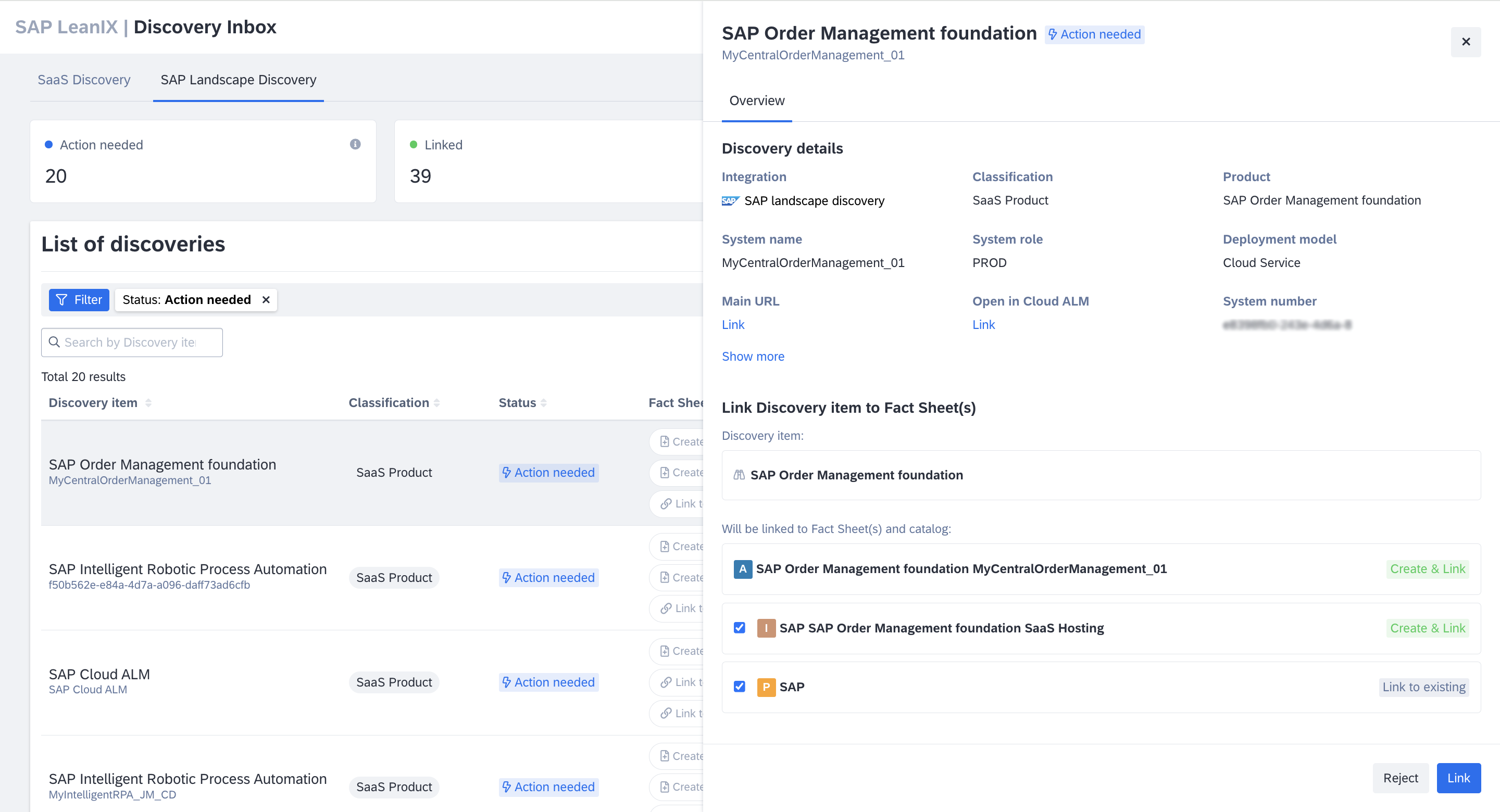This screenshot has width=1500, height=812.
Task: Select MyIntelligentRPA_JM_CD discovery row
Action: coord(371,774)
